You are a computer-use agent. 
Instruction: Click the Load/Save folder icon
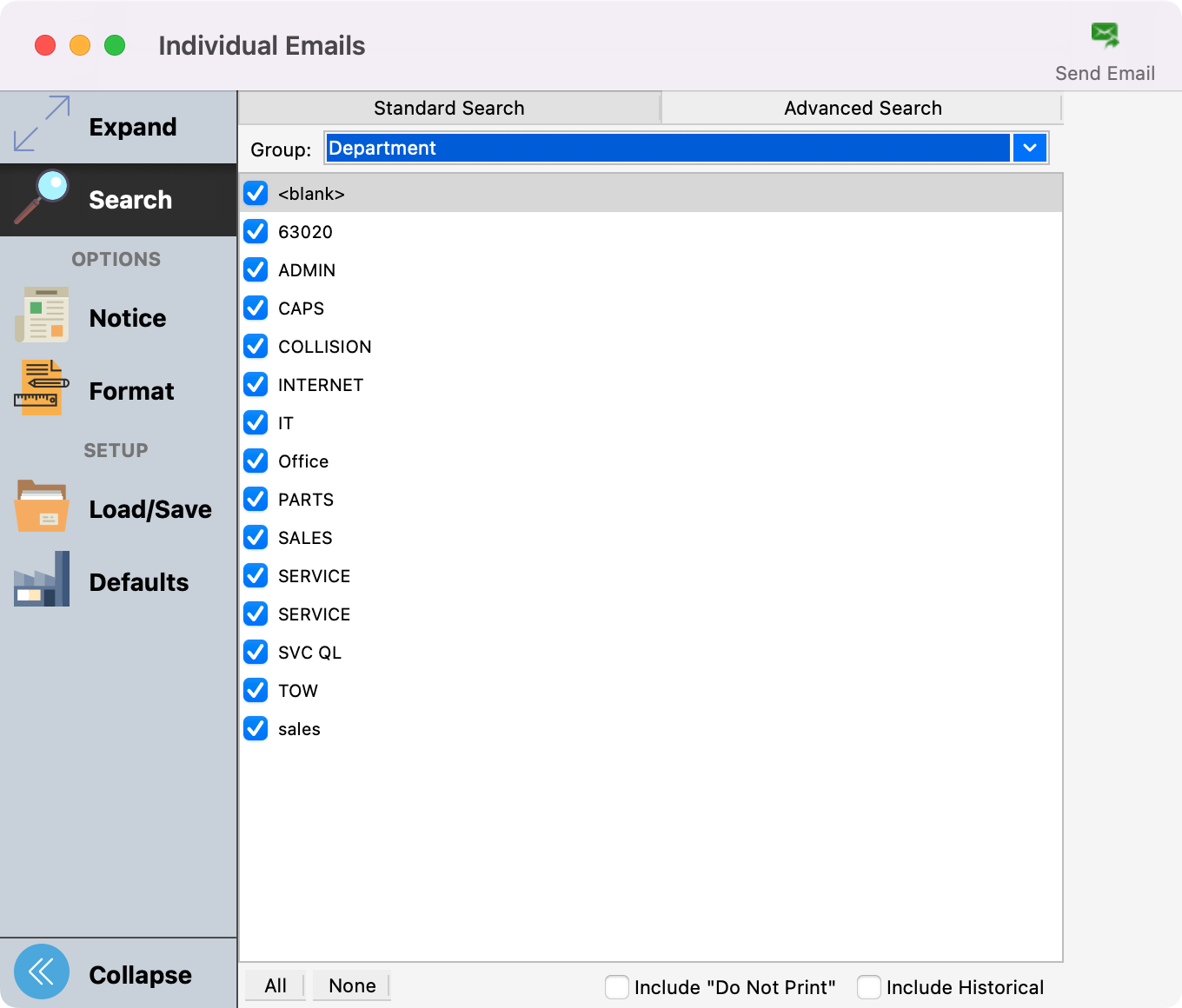42,507
